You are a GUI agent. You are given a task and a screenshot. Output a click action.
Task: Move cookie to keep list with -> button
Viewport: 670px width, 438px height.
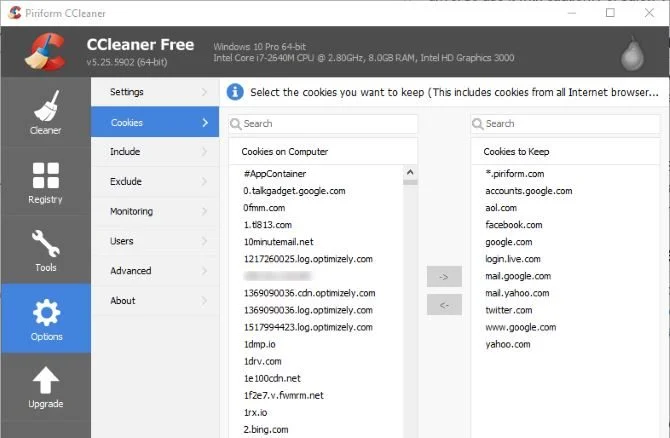[x=444, y=276]
